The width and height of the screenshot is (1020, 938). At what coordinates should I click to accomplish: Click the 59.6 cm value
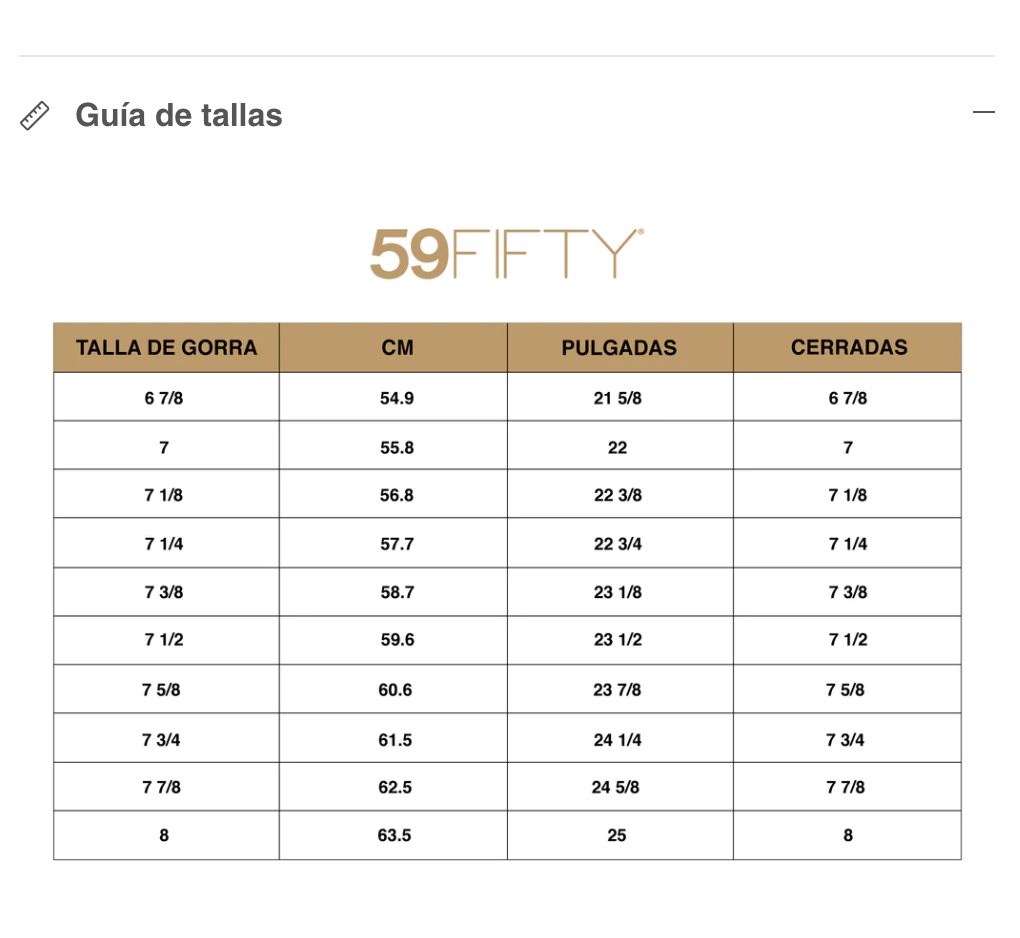[397, 640]
